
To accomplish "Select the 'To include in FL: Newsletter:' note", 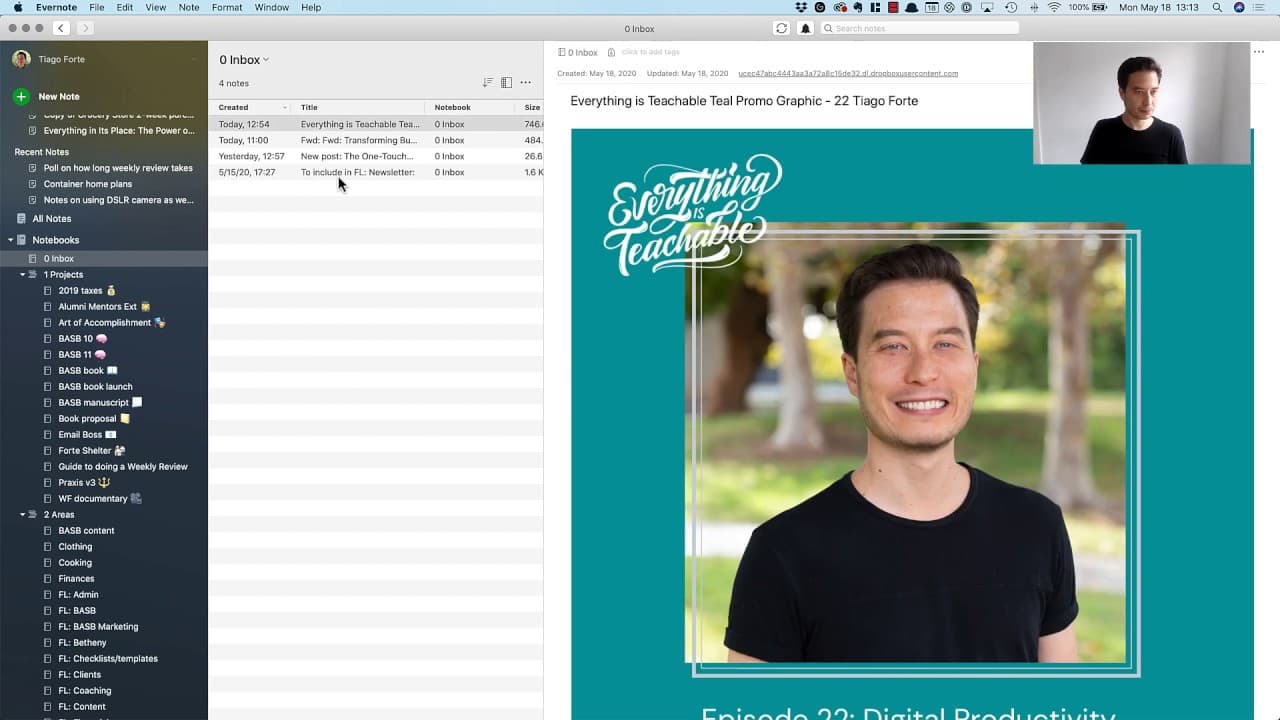I will pyautogui.click(x=376, y=172).
